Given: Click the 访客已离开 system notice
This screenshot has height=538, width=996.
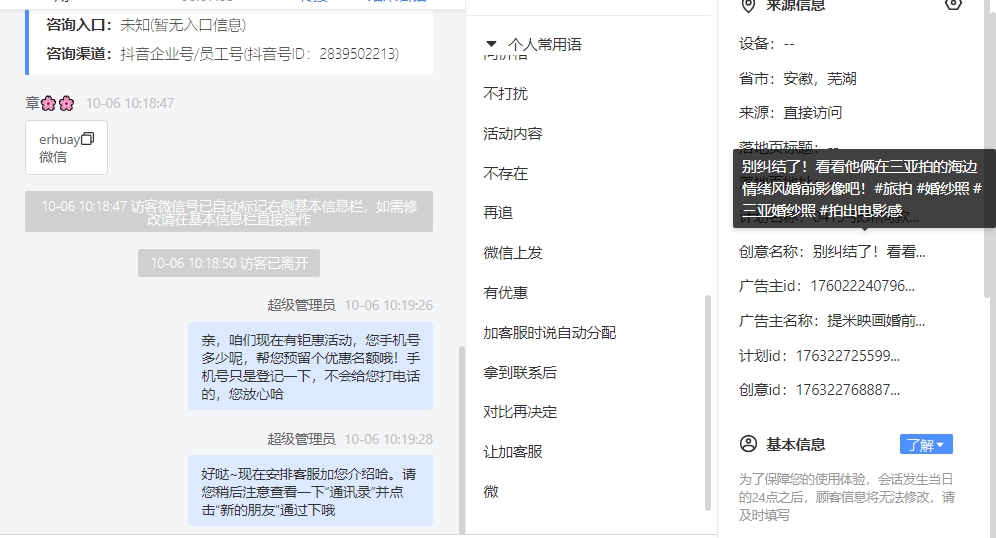Looking at the screenshot, I should coord(229,263).
